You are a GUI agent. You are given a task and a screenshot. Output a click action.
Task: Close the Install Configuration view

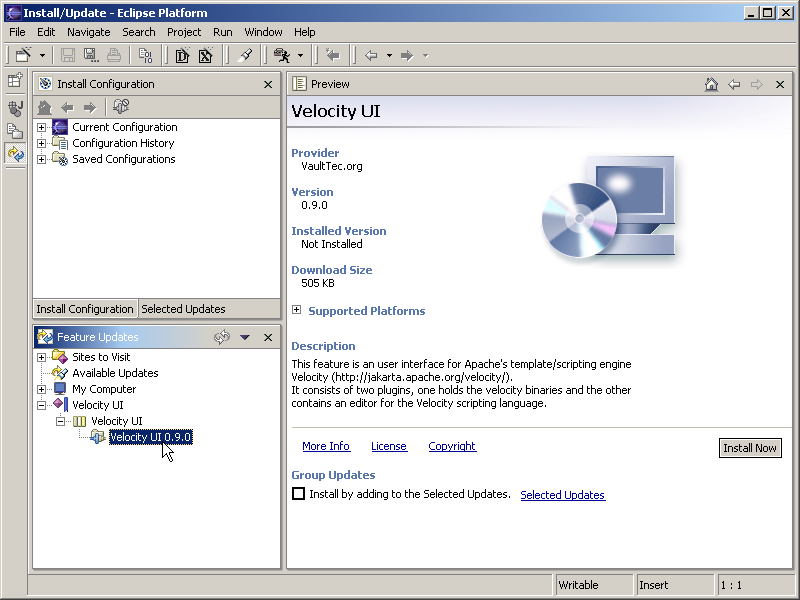[268, 85]
